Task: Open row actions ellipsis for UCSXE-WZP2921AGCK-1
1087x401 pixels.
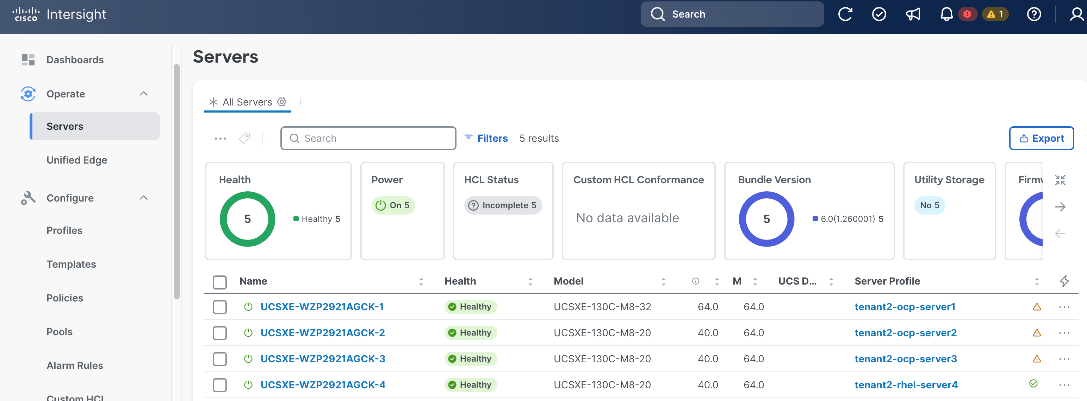Action: (x=1065, y=307)
